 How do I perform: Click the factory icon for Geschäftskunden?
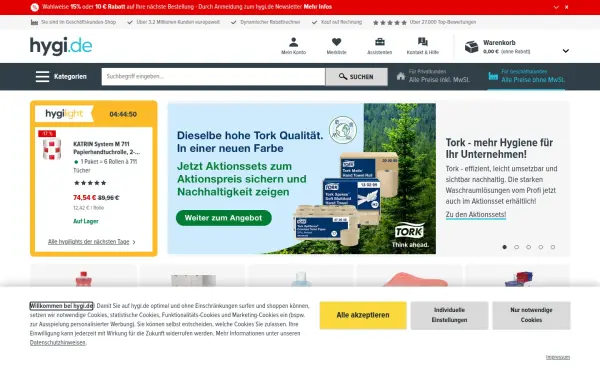click(493, 76)
